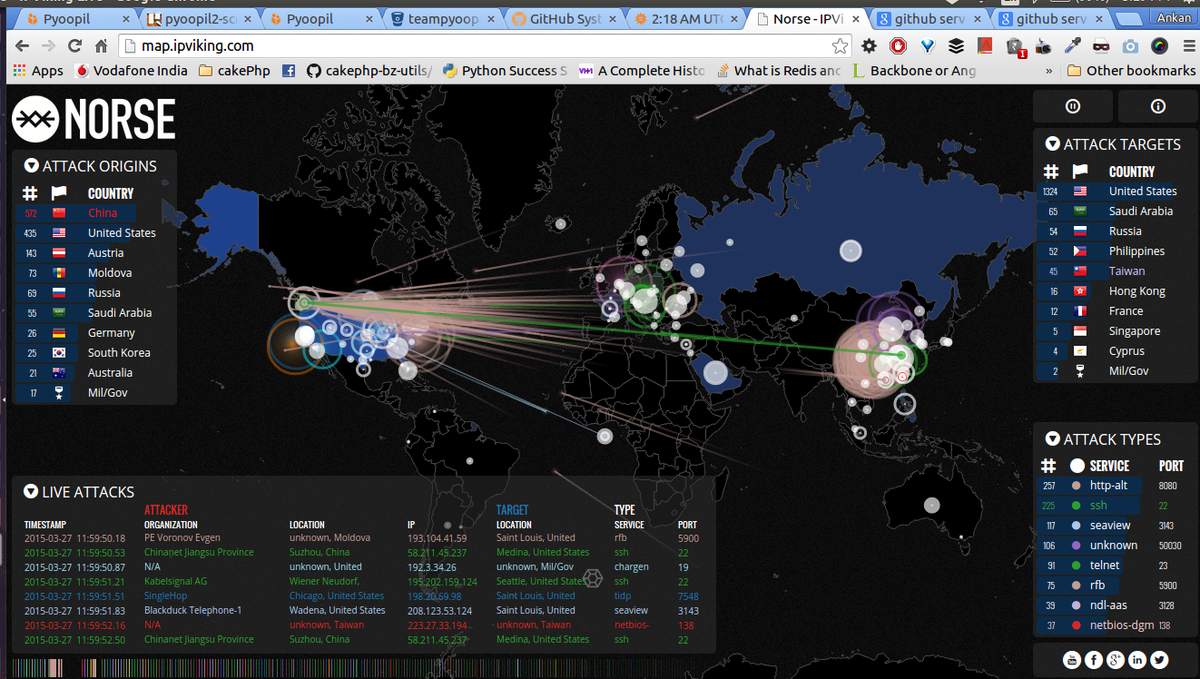The height and width of the screenshot is (679, 1200).
Task: Open the Vodafone India bookmark
Action: click(x=131, y=71)
